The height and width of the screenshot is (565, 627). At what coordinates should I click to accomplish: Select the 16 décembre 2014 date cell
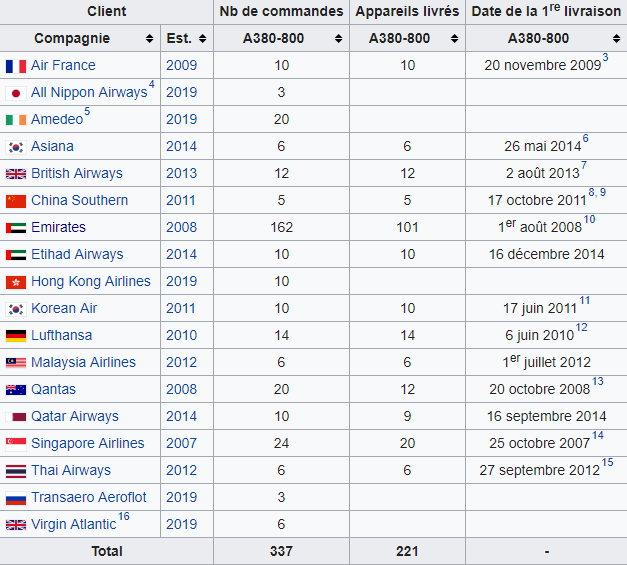[547, 254]
